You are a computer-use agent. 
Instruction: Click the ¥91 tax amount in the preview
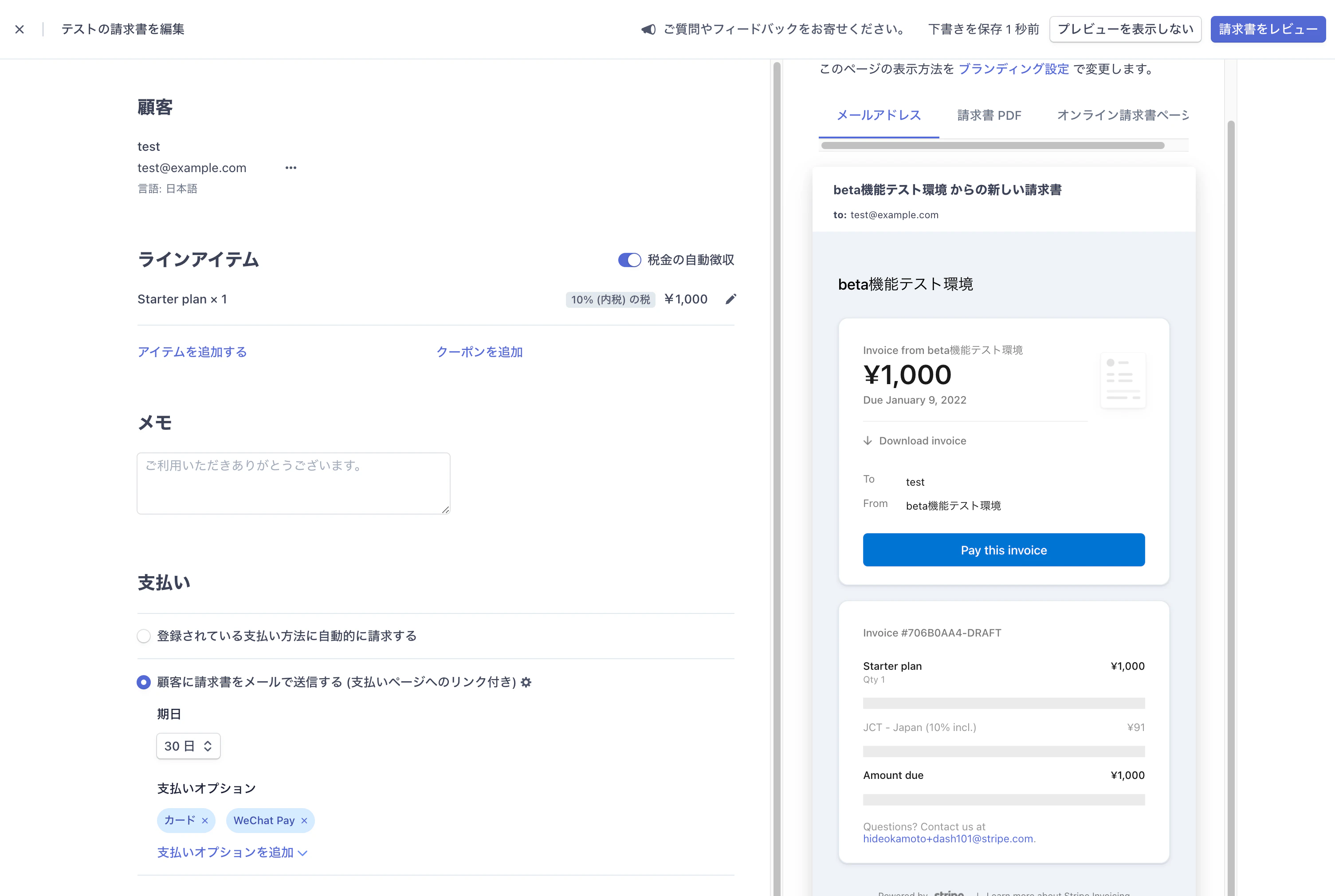point(1135,727)
